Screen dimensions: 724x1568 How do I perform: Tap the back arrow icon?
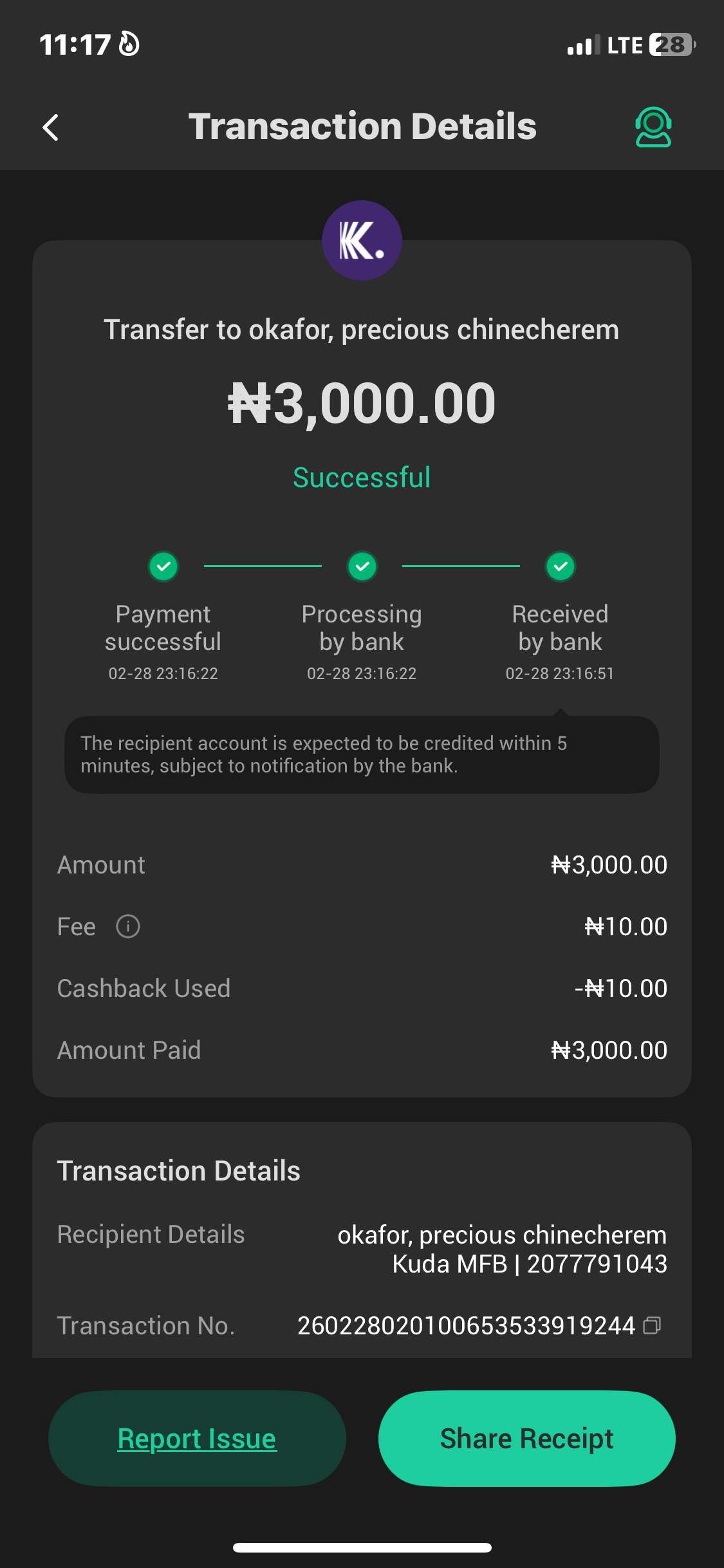coord(51,127)
